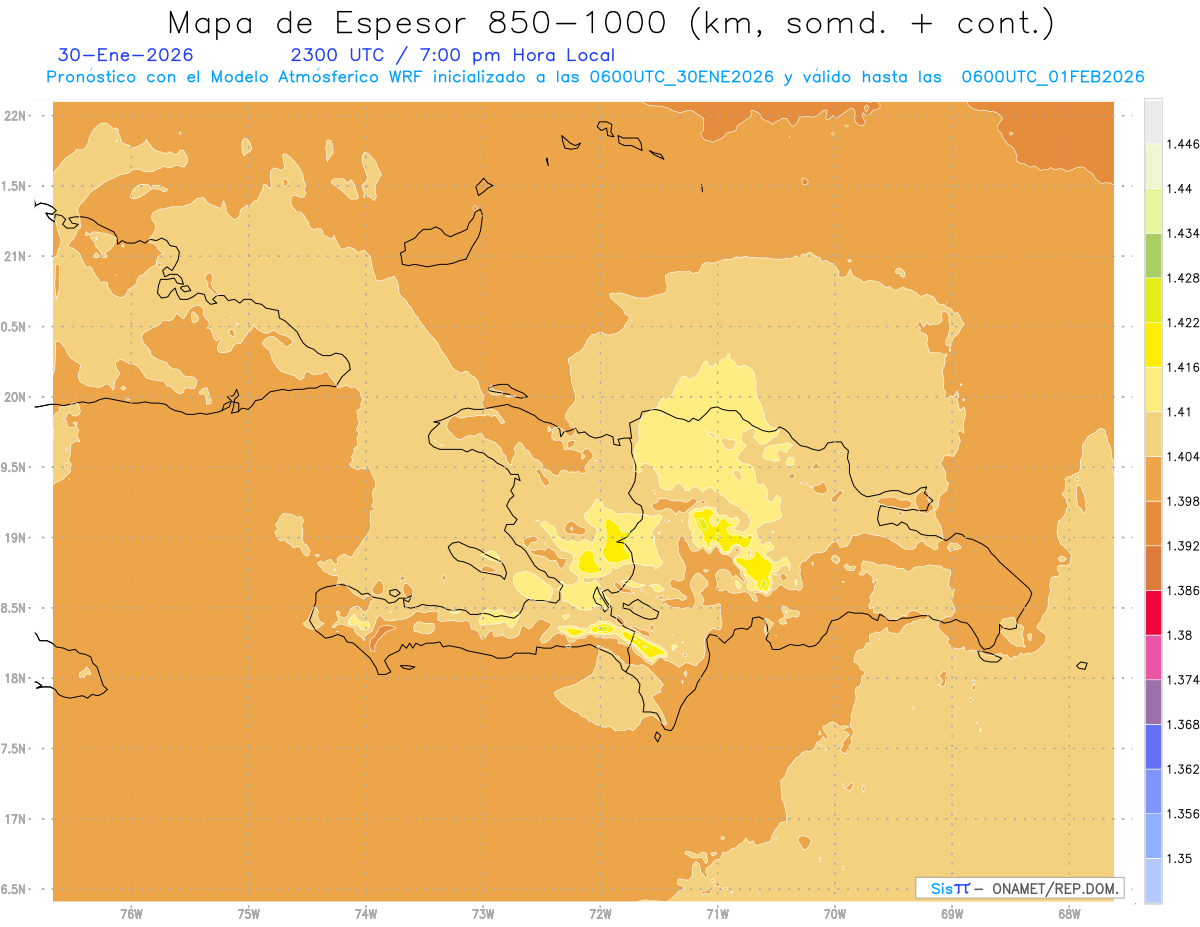Click the map title "Mapa de Espesor 850-1000"
The image size is (1200, 927).
point(418,22)
